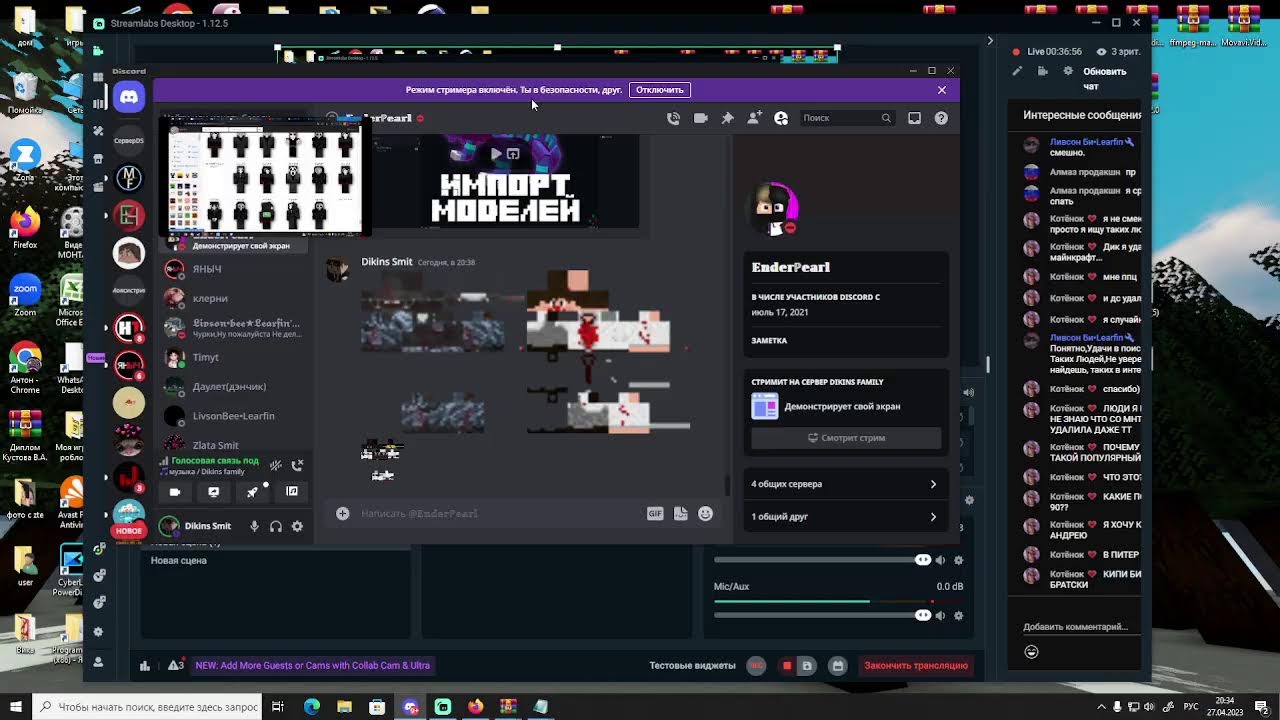Viewport: 1280px width, 720px height.
Task: Open "NEW: Add More Guests or Cams" link
Action: point(312,666)
